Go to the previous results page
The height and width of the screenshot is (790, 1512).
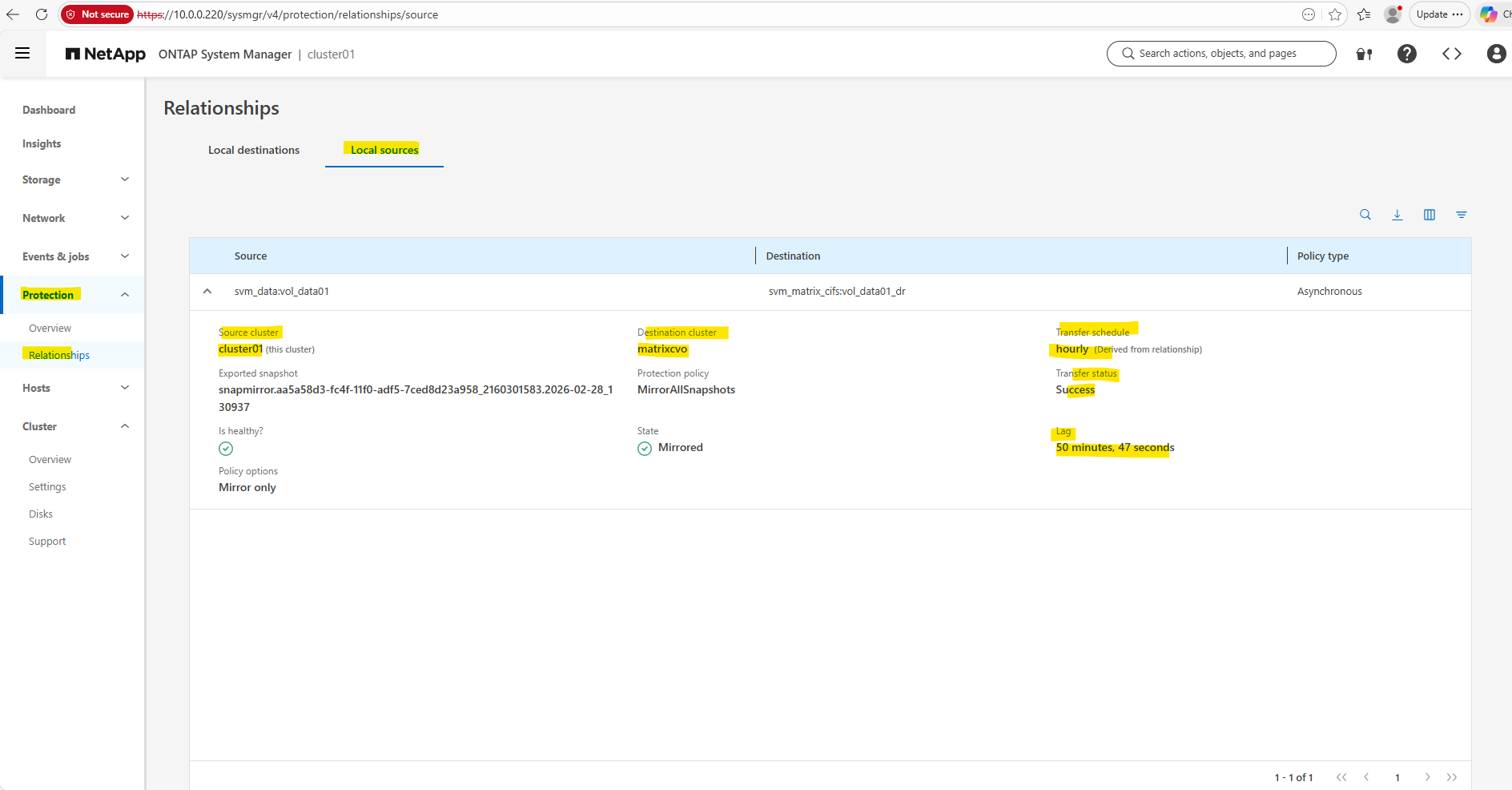click(x=1366, y=777)
